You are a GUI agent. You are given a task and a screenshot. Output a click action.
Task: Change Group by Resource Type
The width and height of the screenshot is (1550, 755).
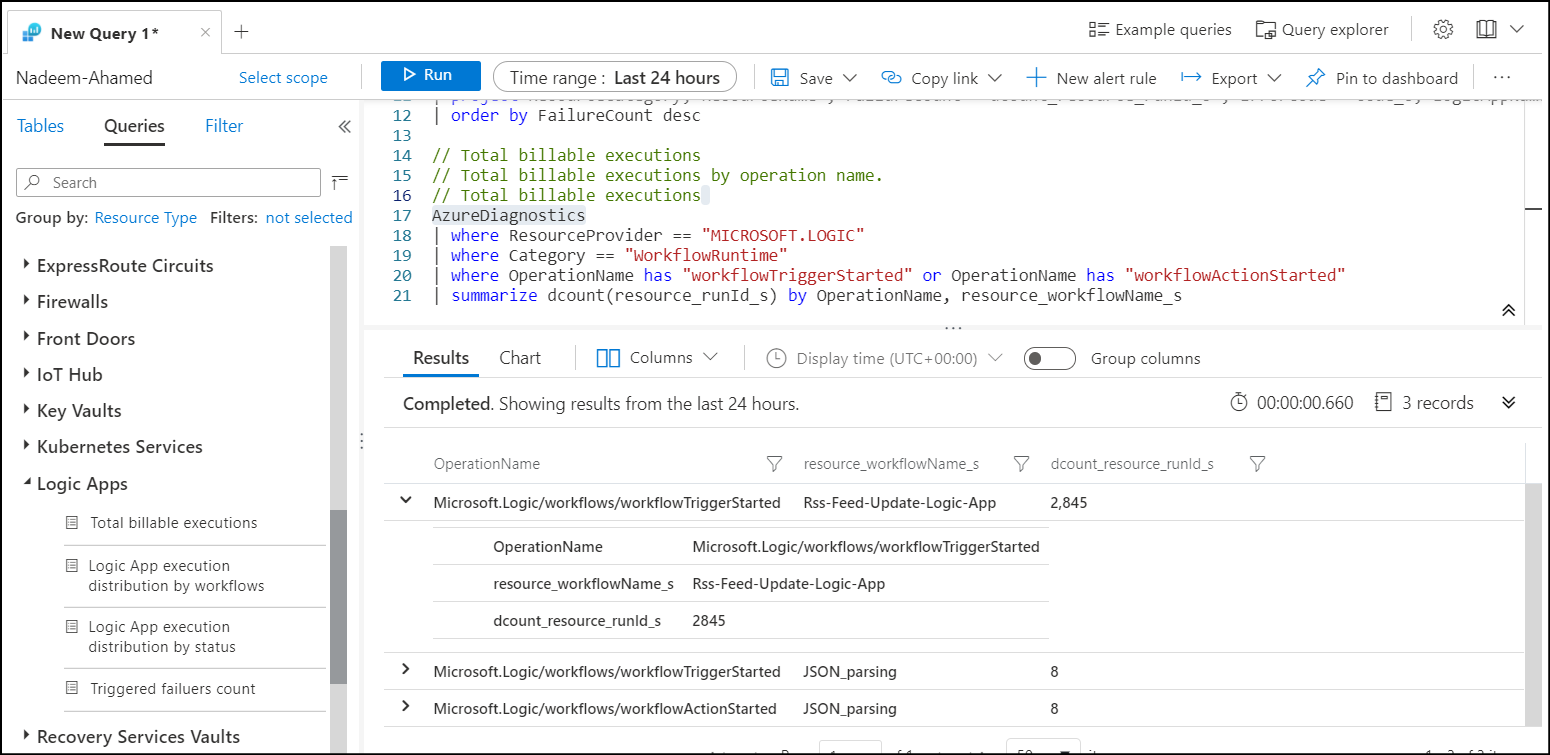click(x=145, y=217)
